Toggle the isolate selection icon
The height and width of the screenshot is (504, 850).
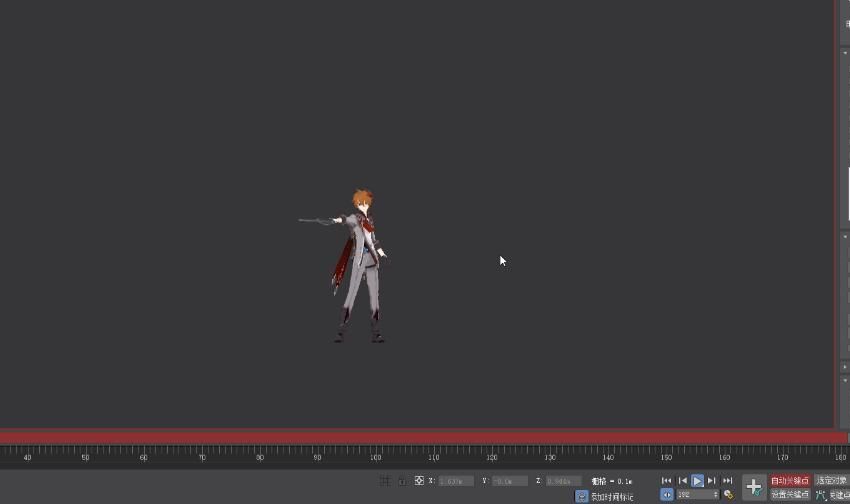[385, 481]
